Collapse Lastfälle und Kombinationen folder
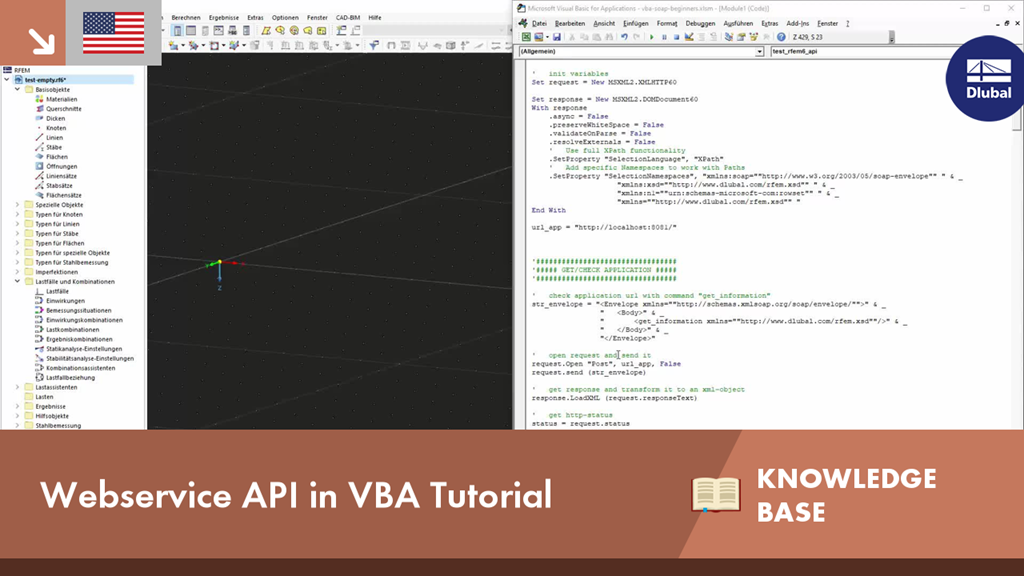The width and height of the screenshot is (1024, 576). point(18,281)
